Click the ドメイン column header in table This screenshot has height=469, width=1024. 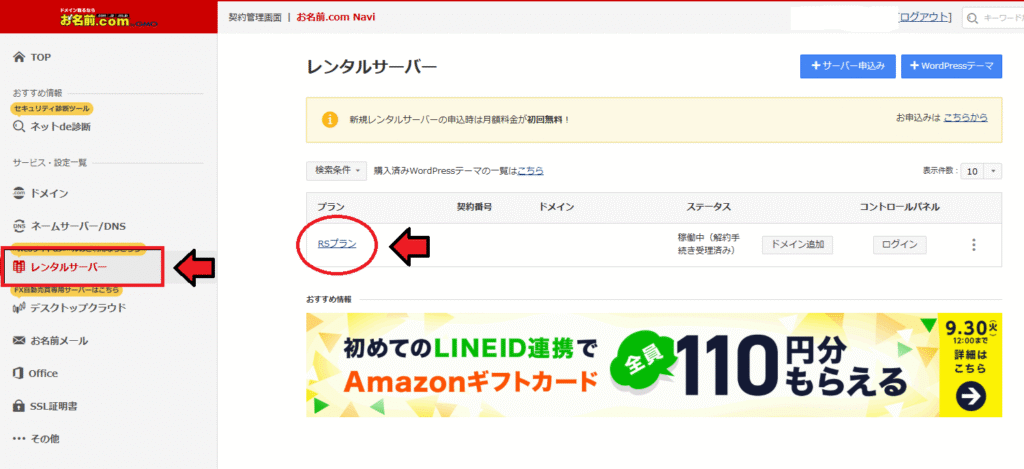coord(556,207)
